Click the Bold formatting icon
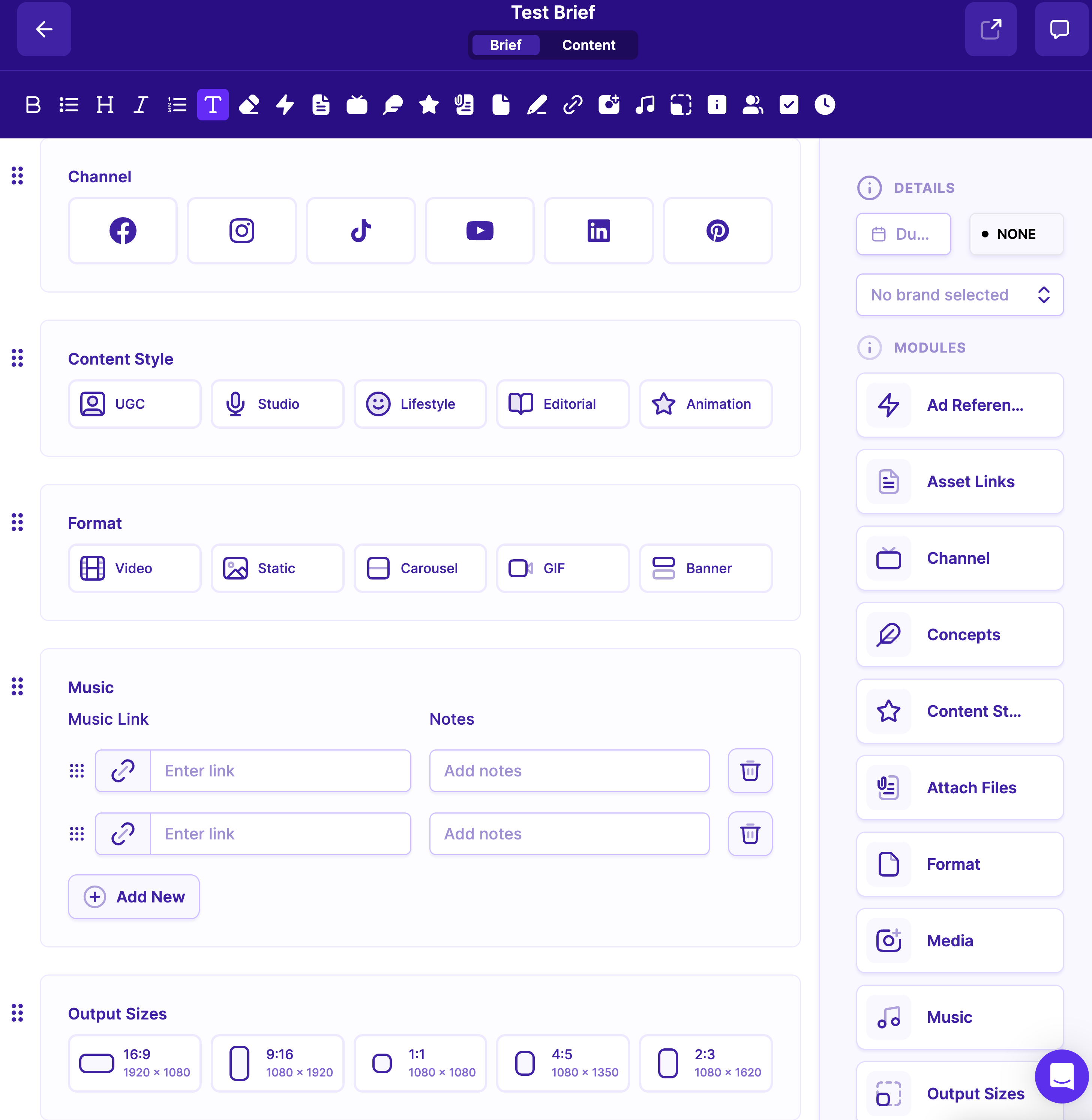1092x1120 pixels. [x=33, y=105]
